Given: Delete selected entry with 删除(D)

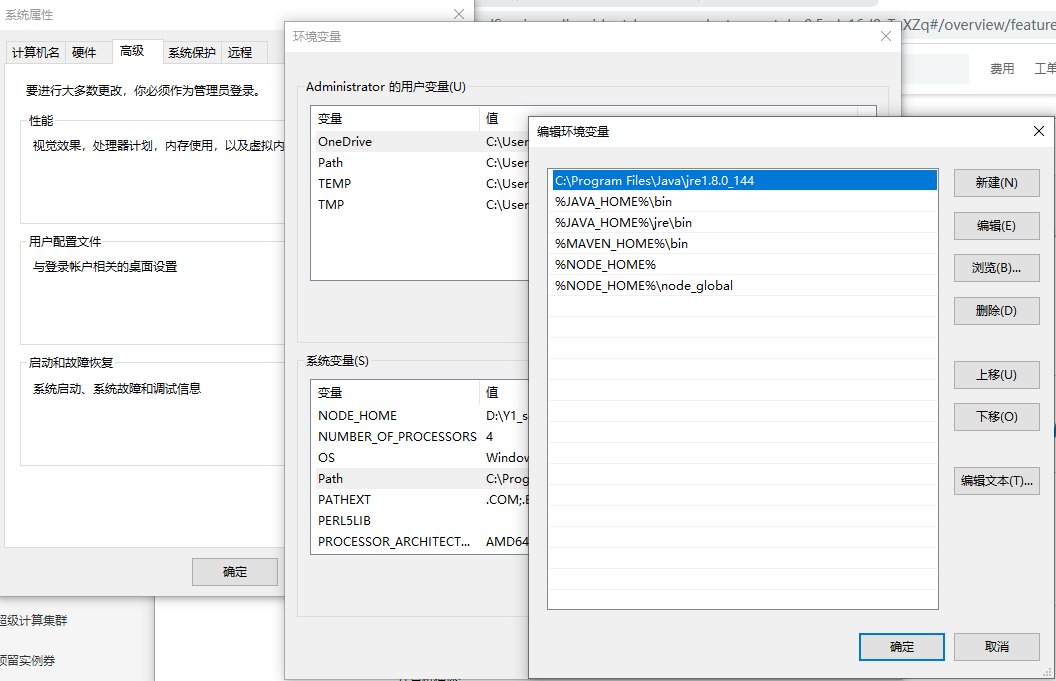Looking at the screenshot, I should [996, 310].
